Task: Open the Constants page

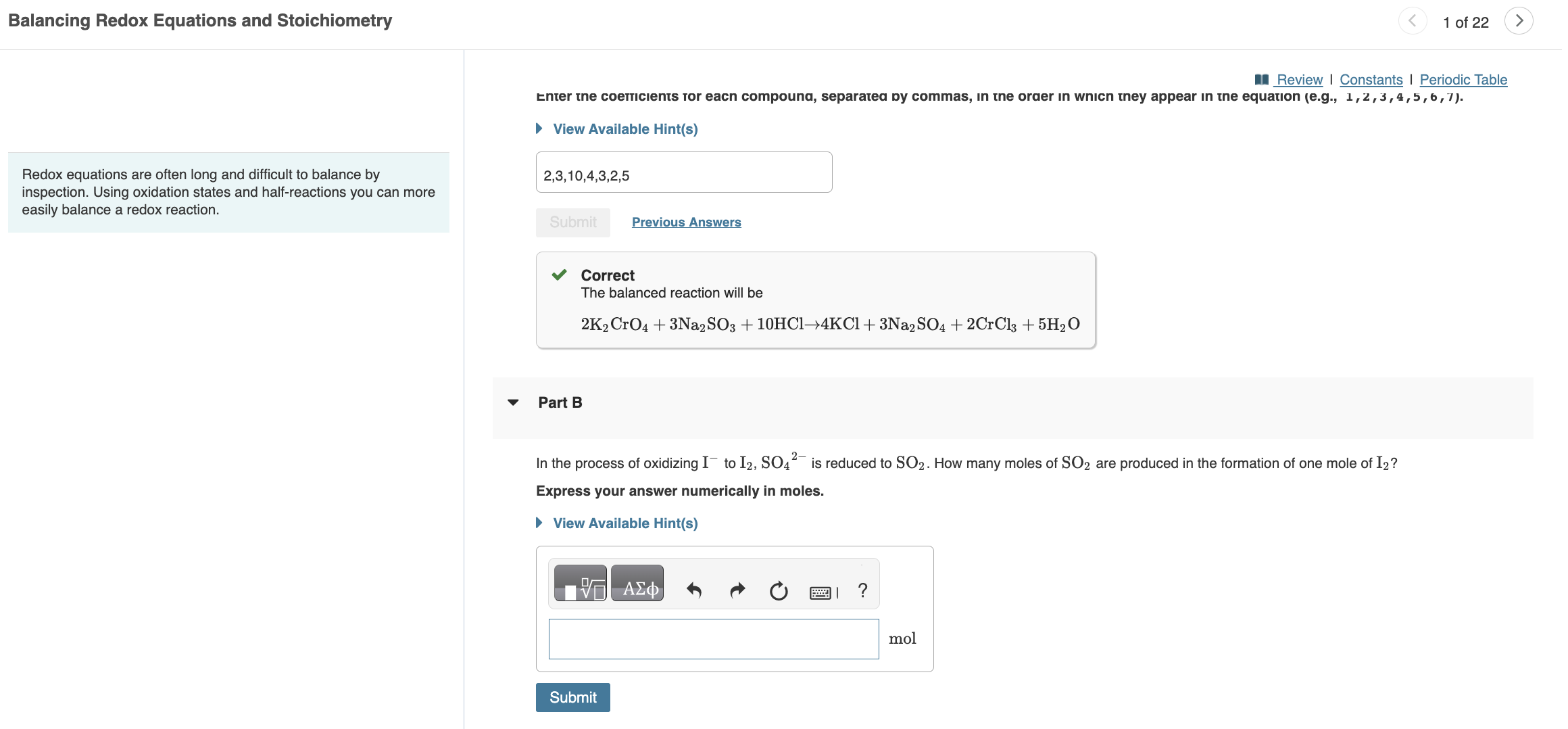Action: point(1371,79)
